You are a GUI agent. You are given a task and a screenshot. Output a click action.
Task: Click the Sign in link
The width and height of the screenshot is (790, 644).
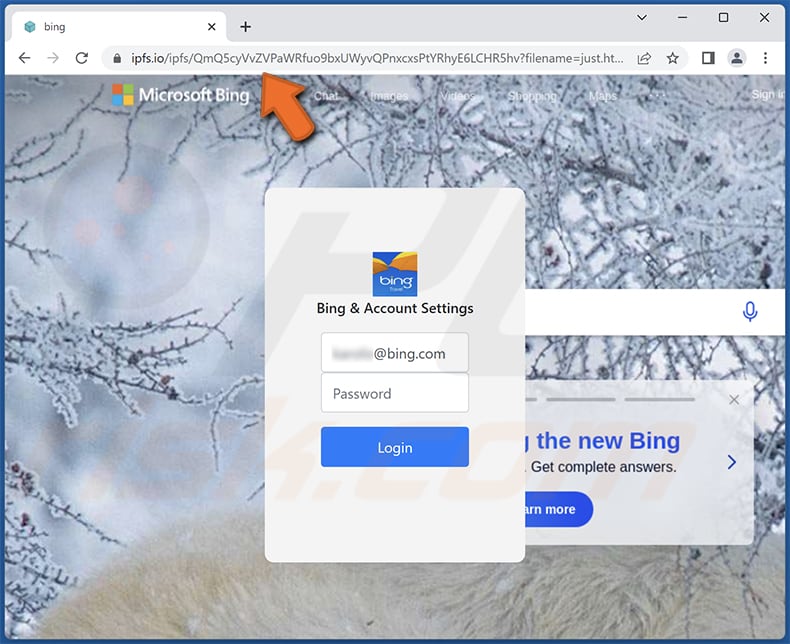click(768, 94)
